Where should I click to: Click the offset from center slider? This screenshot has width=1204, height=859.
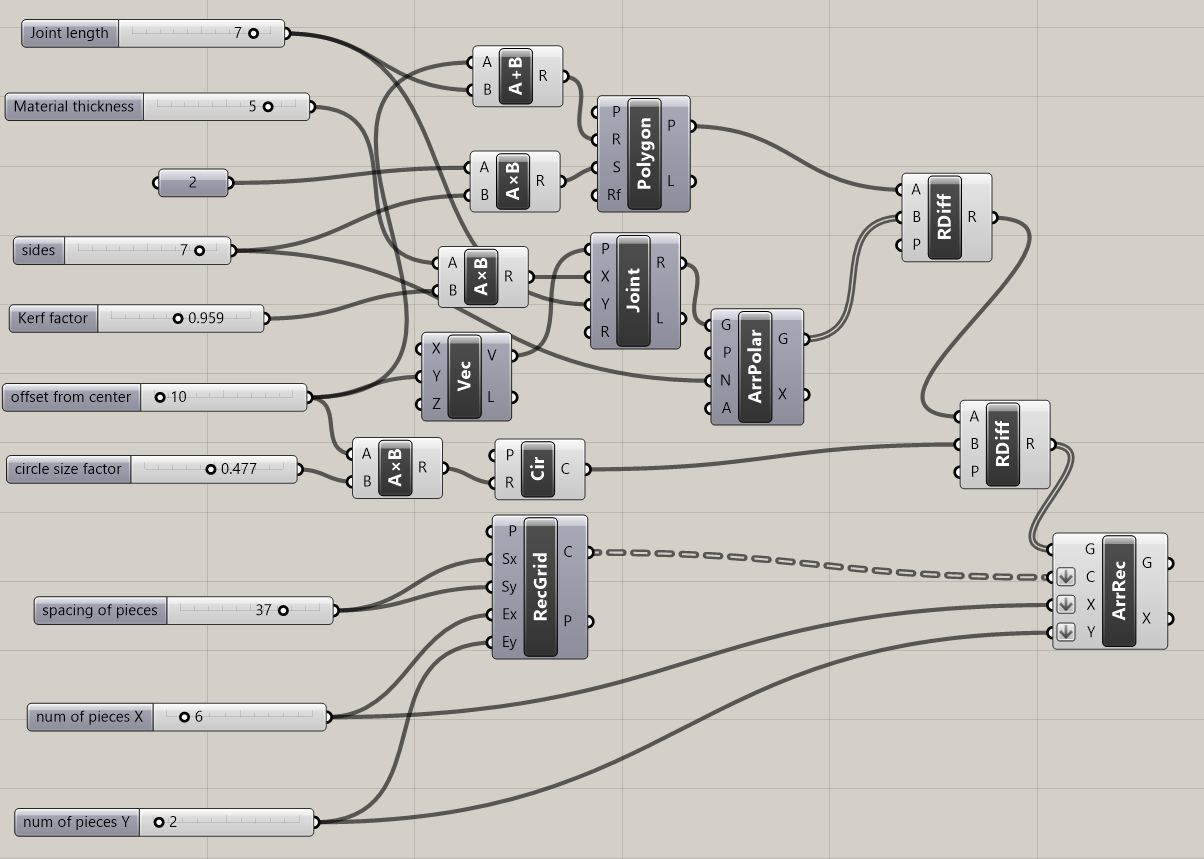click(156, 397)
